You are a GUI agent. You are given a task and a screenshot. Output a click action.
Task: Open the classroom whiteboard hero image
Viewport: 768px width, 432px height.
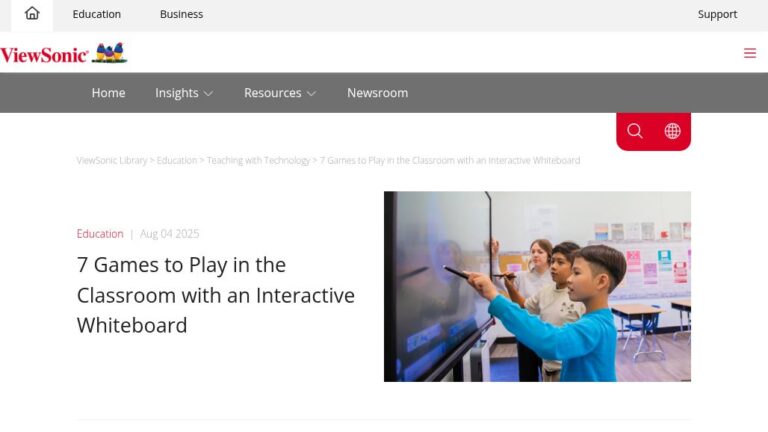coord(537,287)
